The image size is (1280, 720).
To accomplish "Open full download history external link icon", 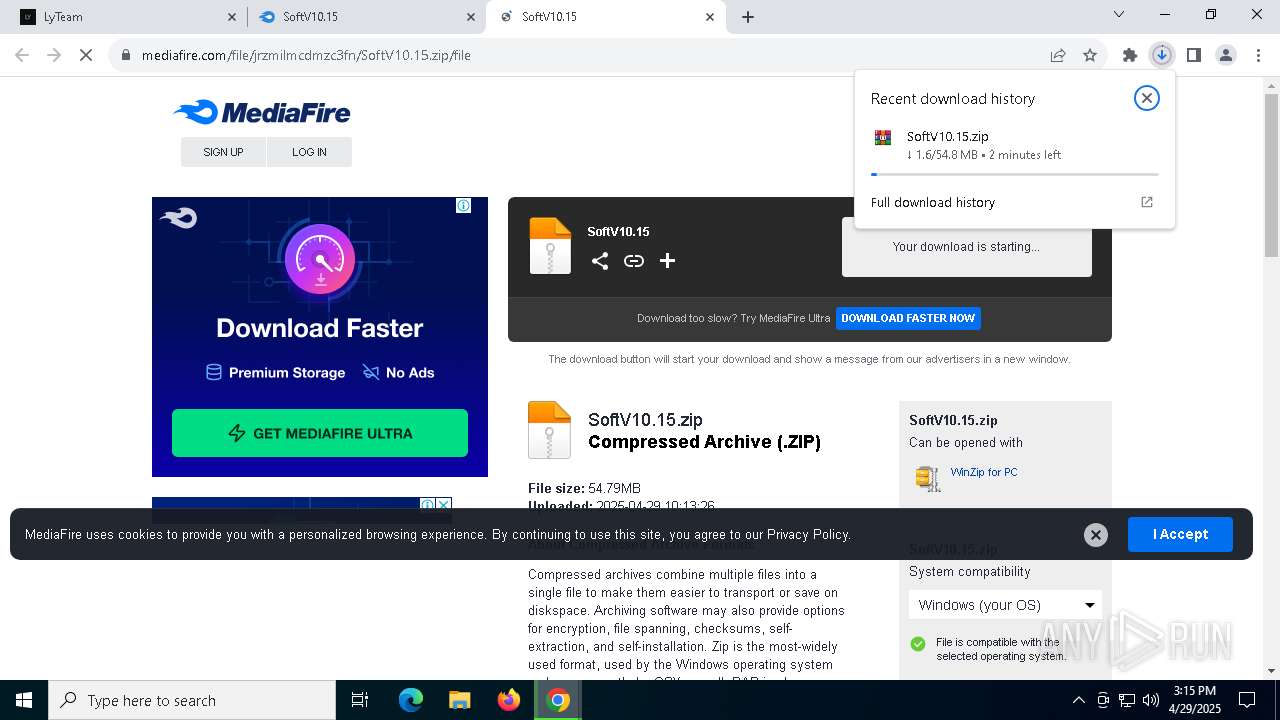I will point(1147,202).
